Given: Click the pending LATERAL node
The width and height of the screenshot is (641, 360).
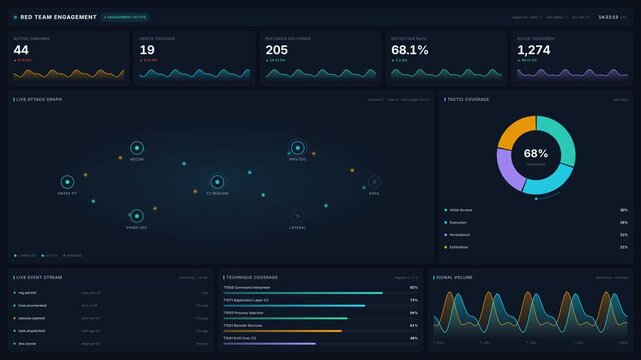Looking at the screenshot, I should (x=298, y=216).
